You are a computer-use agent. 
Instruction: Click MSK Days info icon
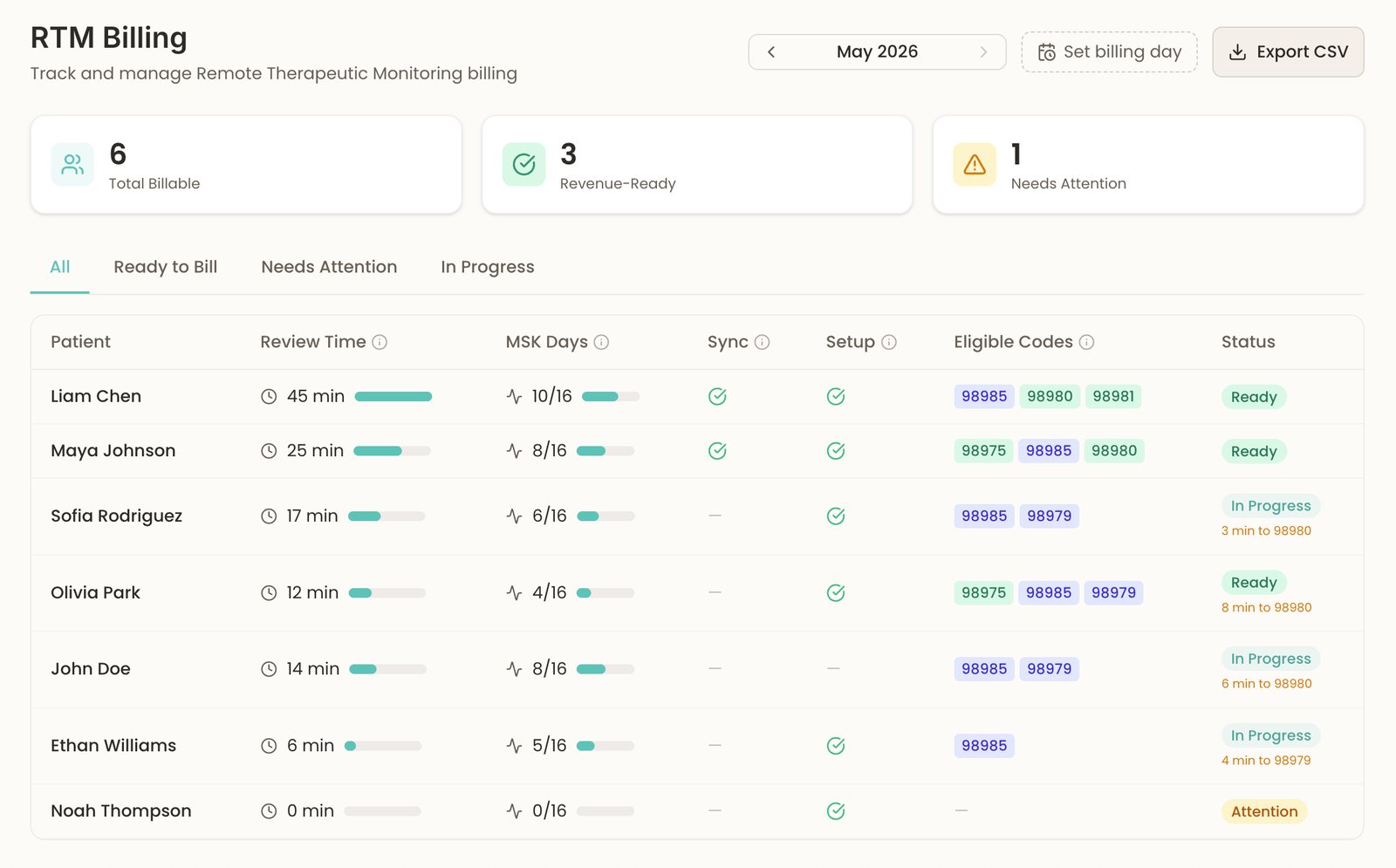(601, 342)
